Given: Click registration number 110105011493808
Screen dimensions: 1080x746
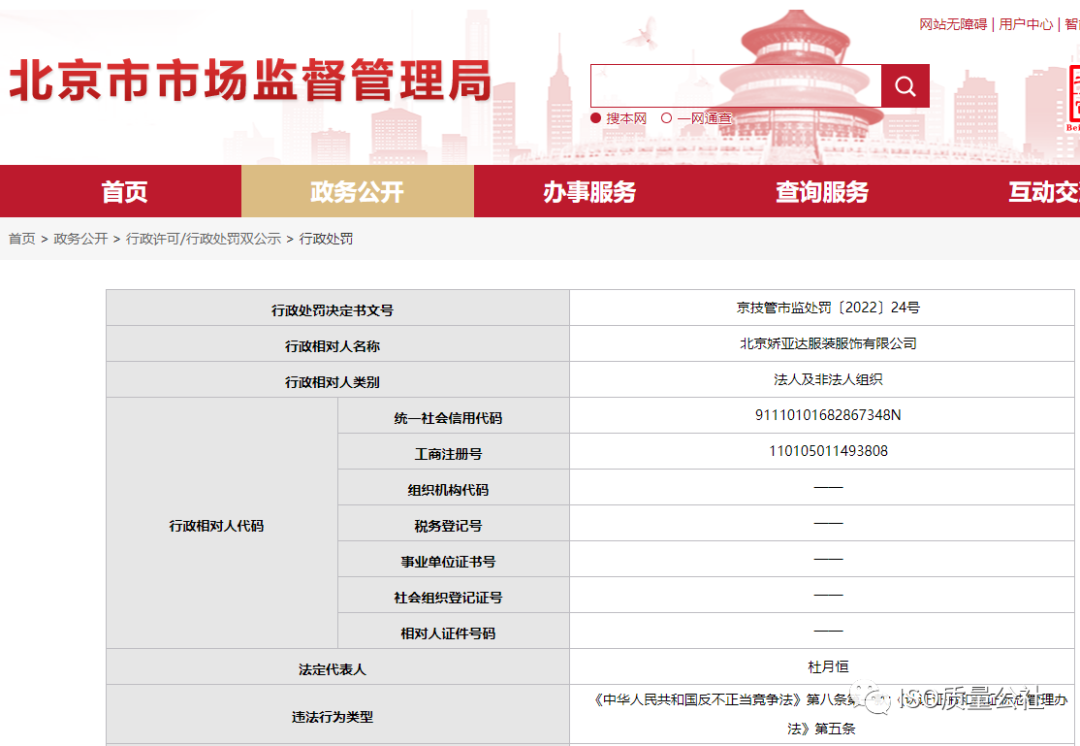Looking at the screenshot, I should click(x=828, y=450).
